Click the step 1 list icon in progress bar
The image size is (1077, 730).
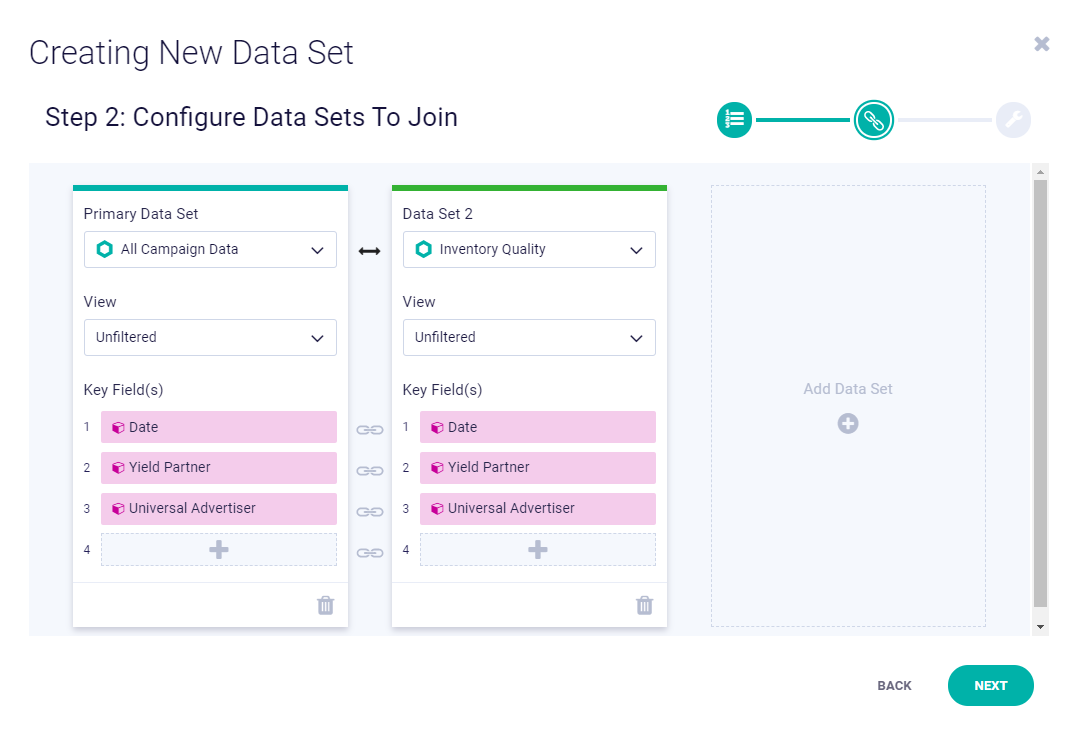pos(734,119)
